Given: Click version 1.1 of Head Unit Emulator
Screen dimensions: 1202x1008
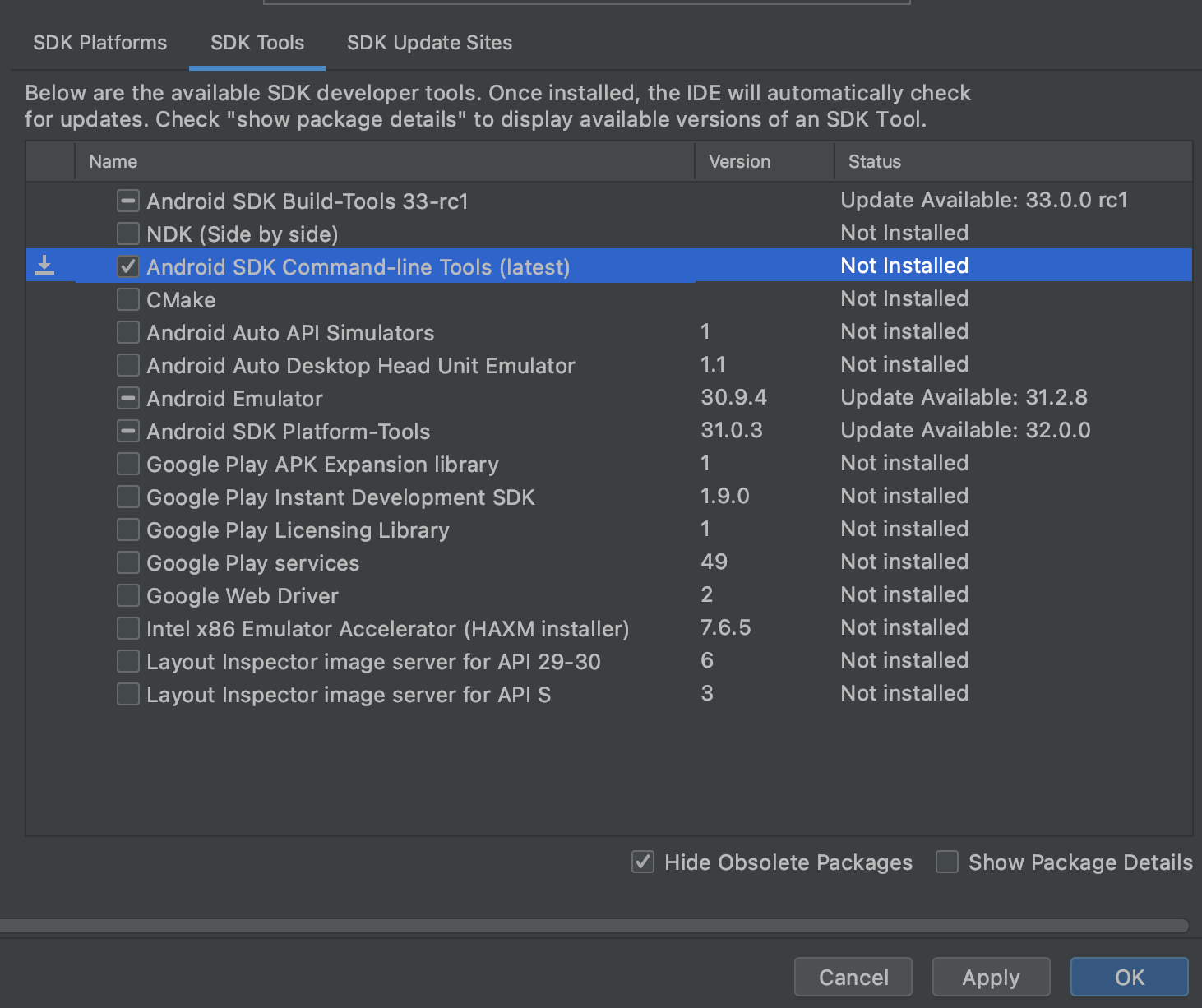Looking at the screenshot, I should pos(713,364).
